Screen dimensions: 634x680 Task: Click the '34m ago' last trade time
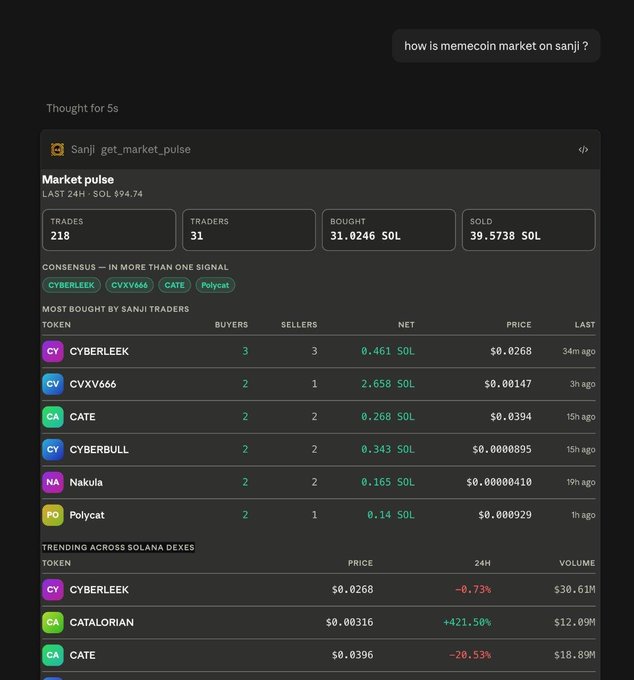pyautogui.click(x=579, y=351)
